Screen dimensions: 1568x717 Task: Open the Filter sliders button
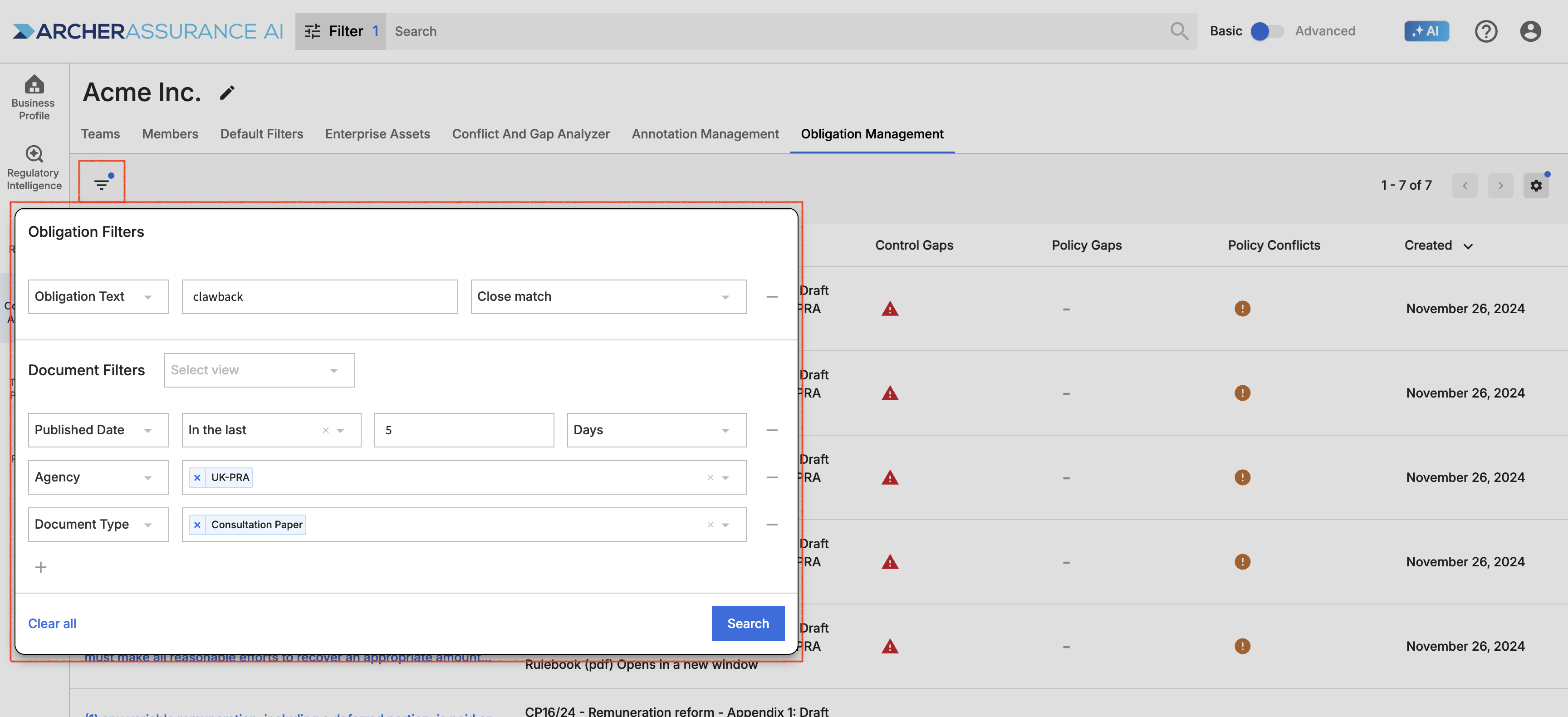(x=340, y=31)
